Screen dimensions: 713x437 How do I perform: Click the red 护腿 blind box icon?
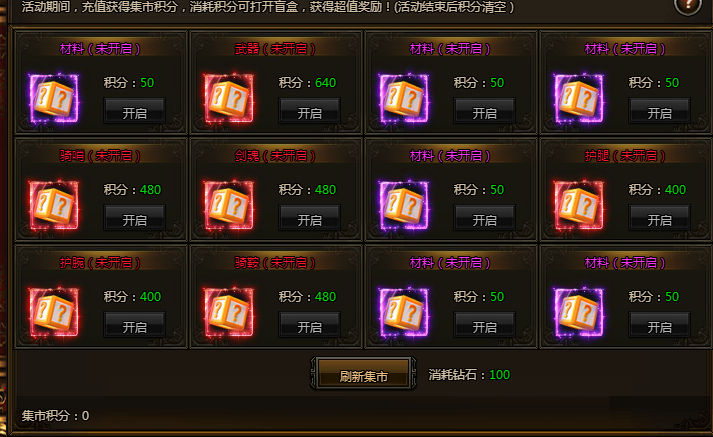click(x=578, y=205)
